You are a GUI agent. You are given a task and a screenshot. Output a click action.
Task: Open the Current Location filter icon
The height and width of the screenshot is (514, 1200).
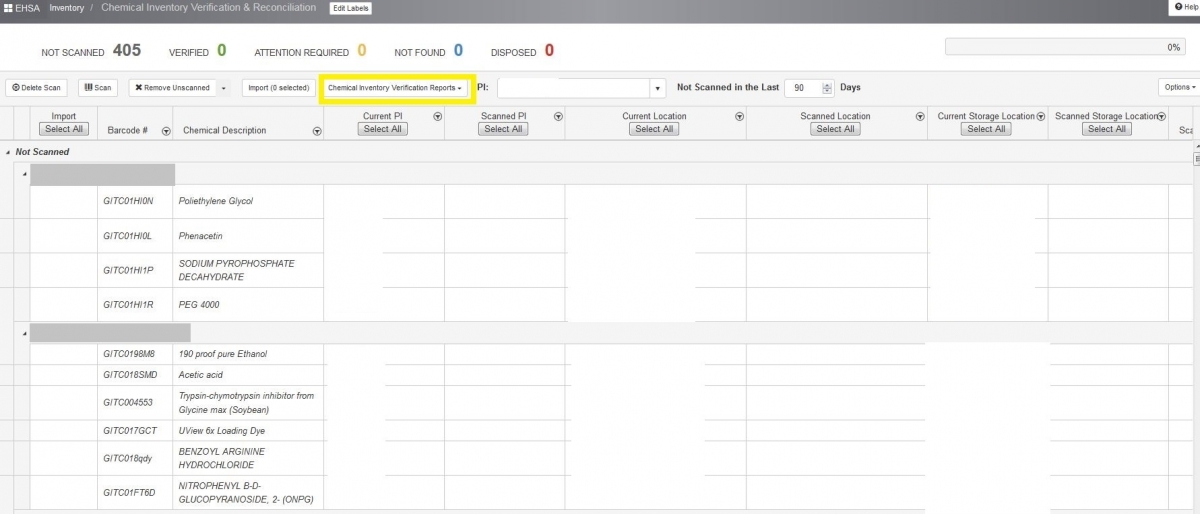tap(739, 117)
